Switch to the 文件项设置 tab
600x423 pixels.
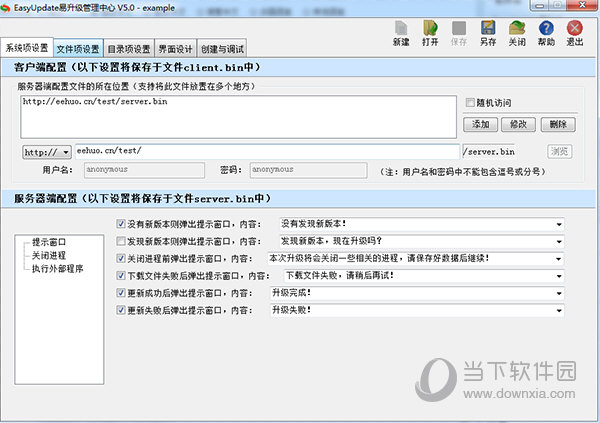click(78, 49)
